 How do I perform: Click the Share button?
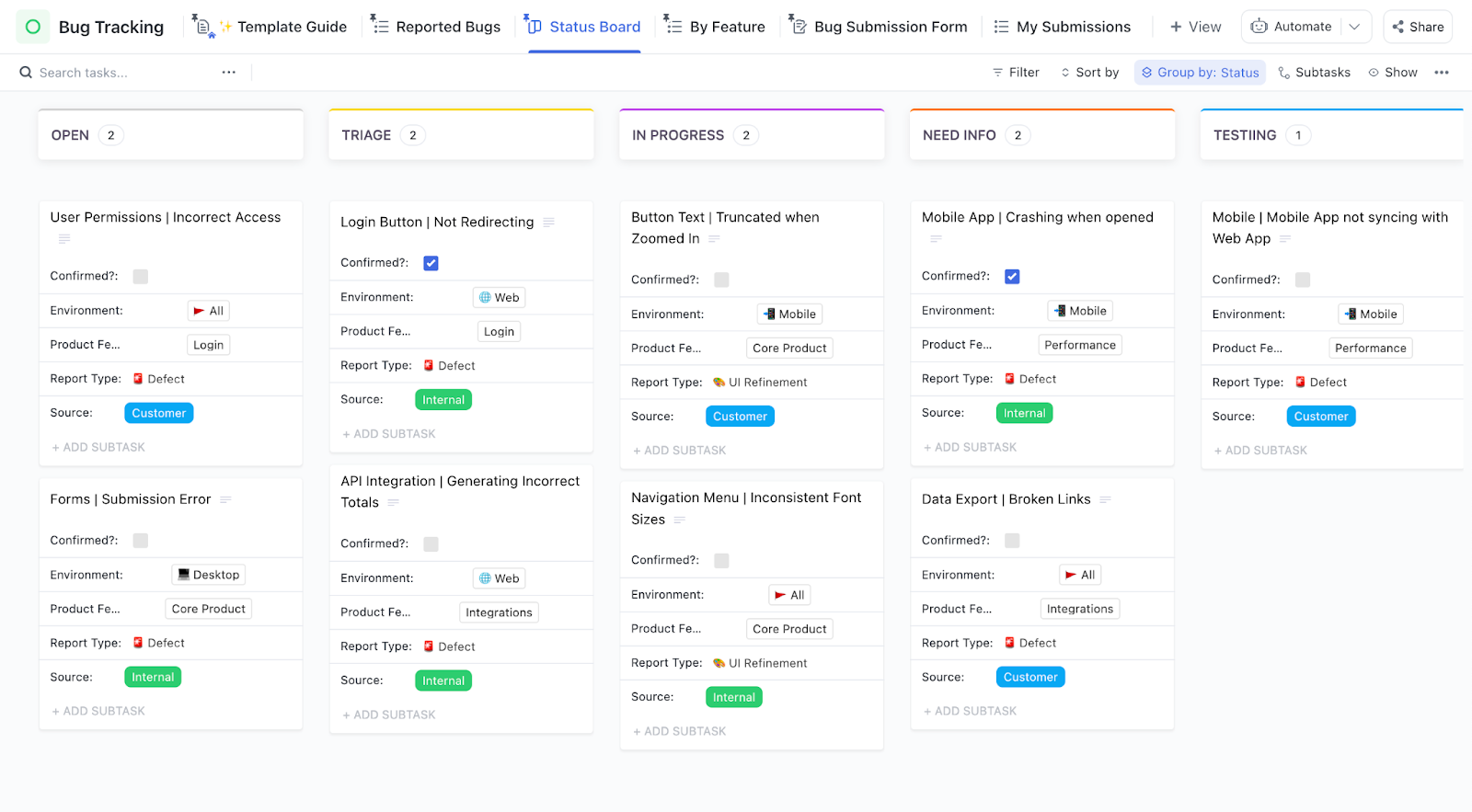[x=1418, y=27]
